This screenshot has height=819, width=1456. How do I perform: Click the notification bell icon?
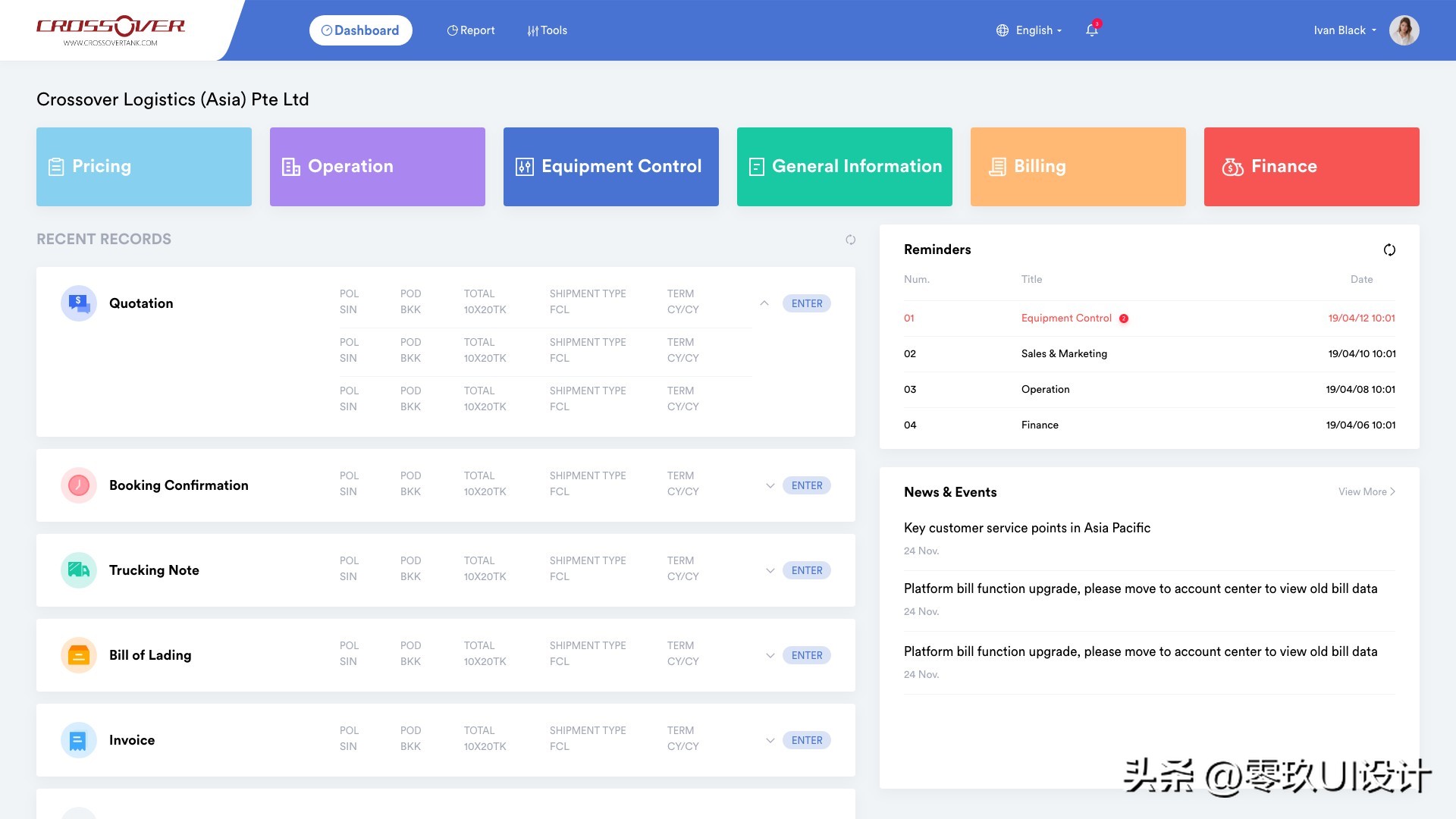click(1091, 30)
